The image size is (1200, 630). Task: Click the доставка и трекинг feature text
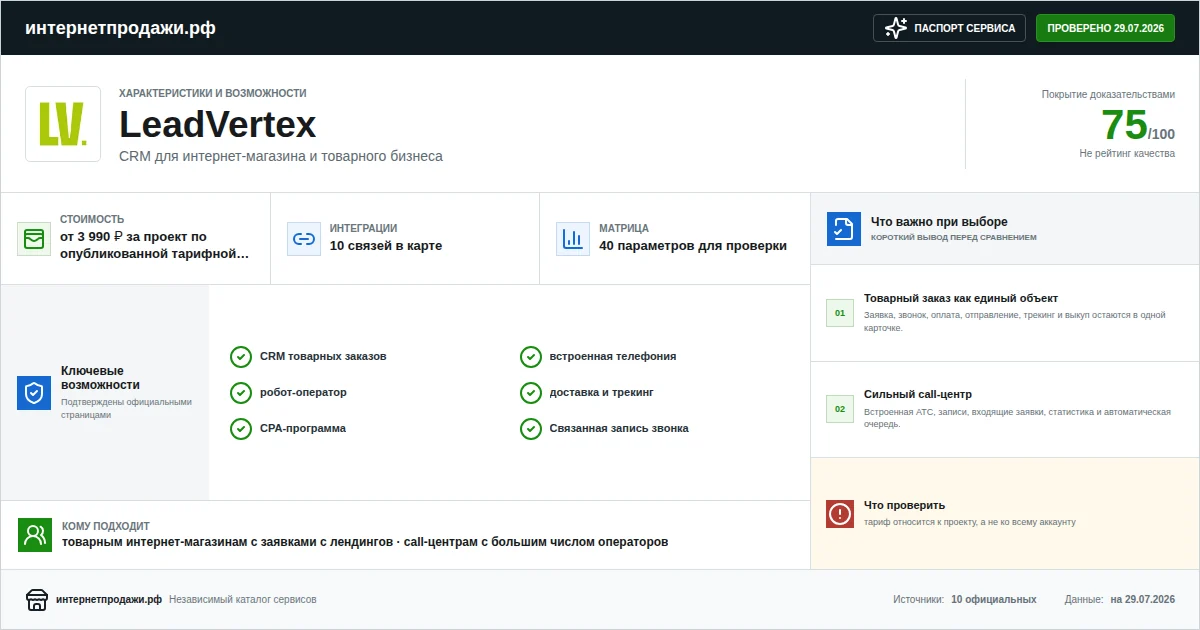[602, 392]
